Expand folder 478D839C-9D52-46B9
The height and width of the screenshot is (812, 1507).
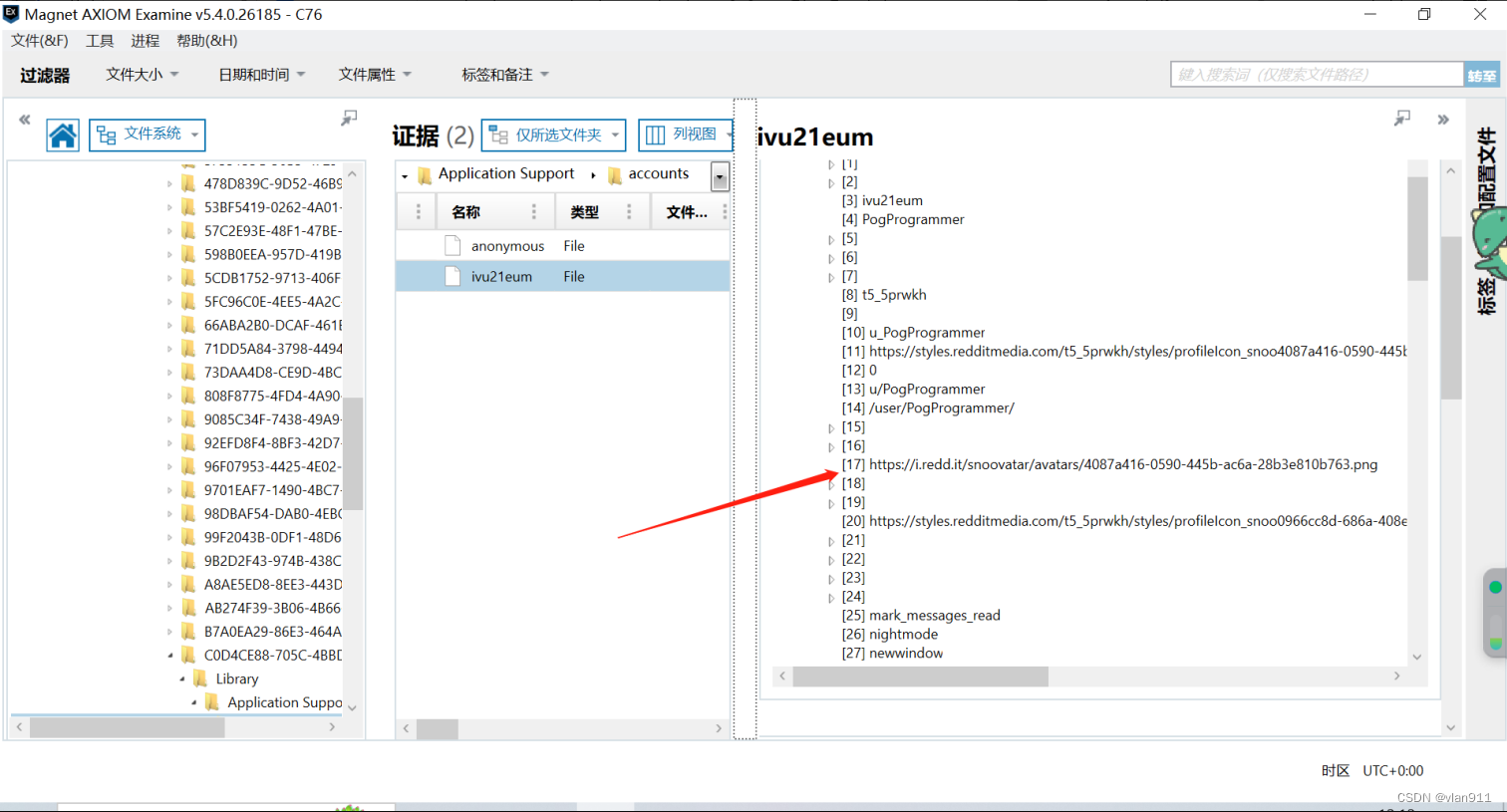pos(170,183)
